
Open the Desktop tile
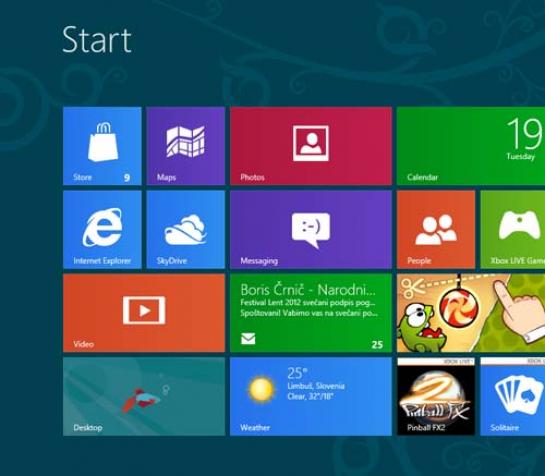144,396
